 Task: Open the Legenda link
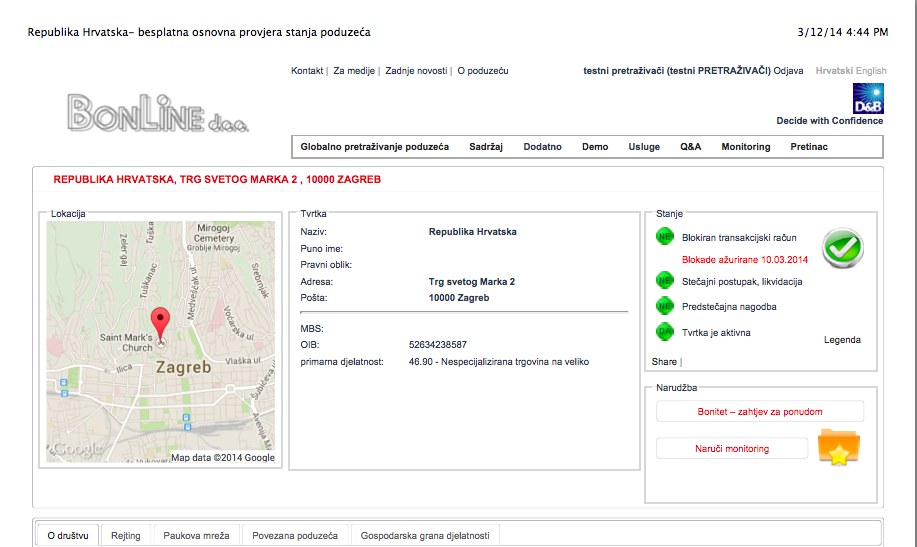(x=842, y=340)
